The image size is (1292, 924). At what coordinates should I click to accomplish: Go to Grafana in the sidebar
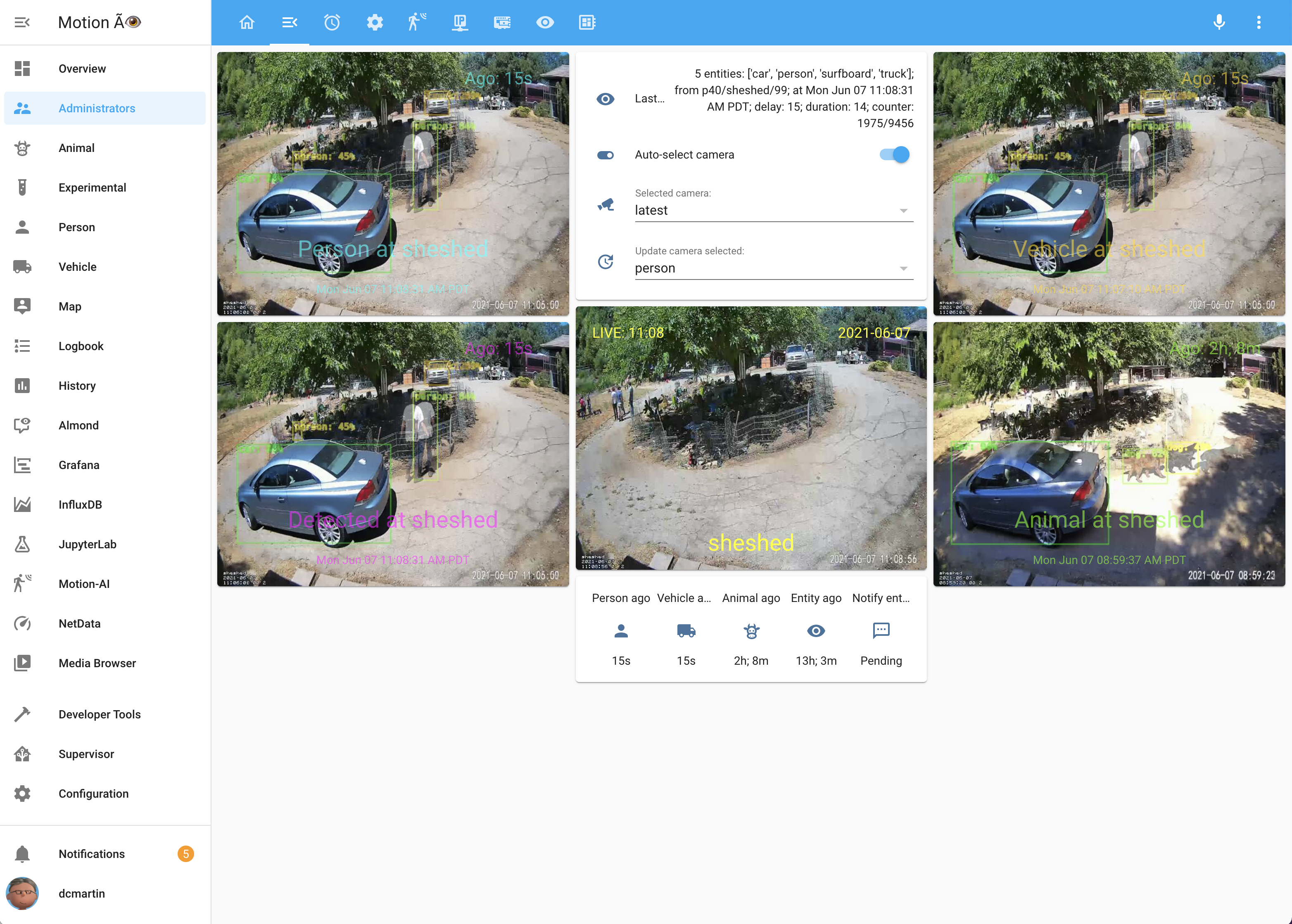click(78, 465)
